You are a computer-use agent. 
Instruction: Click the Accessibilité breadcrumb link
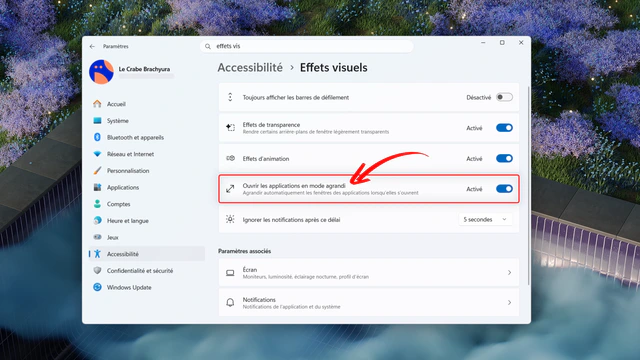[x=250, y=67]
